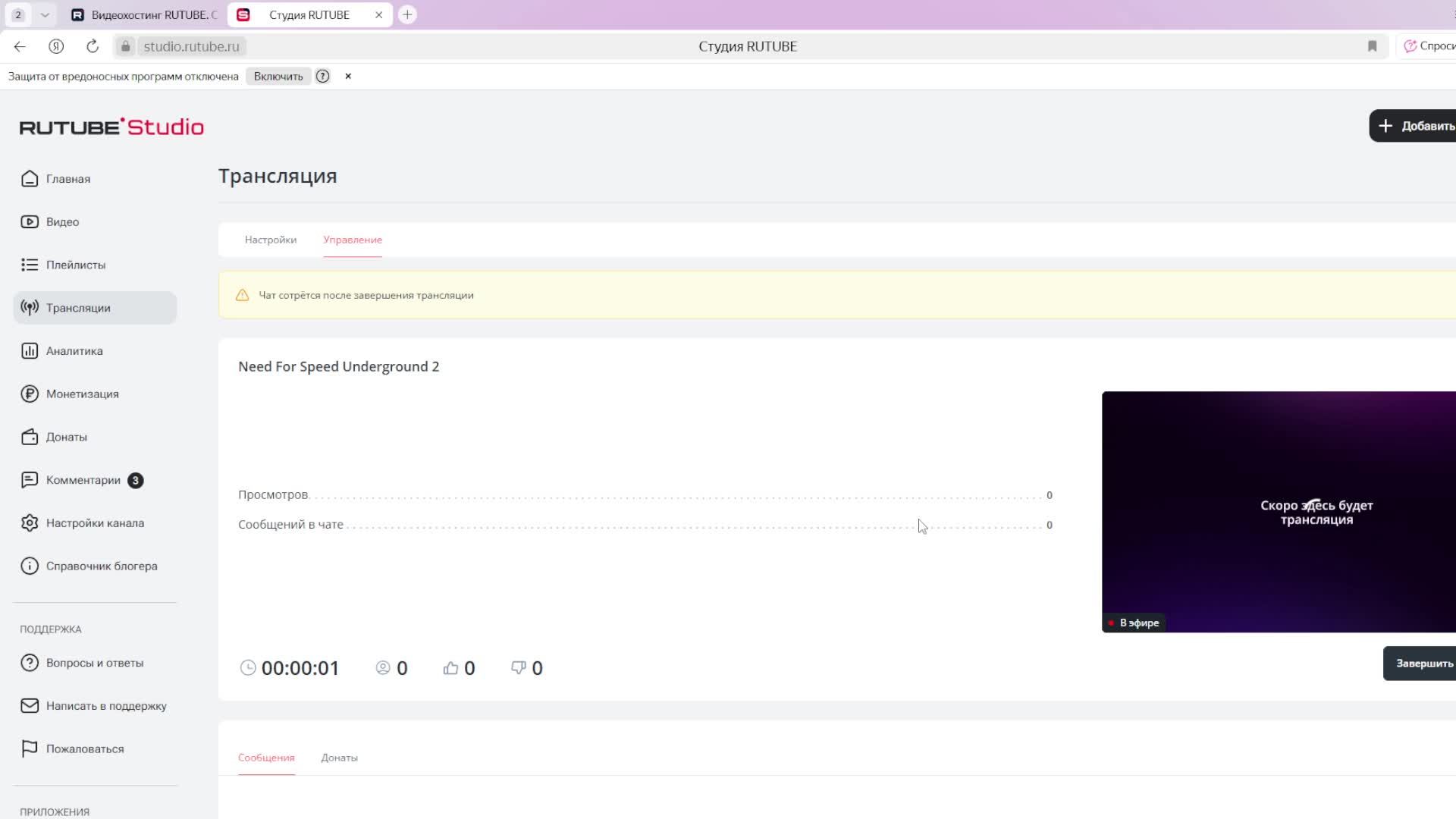Viewport: 1456px width, 819px height.
Task: Switch to the Настройки tab
Action: coord(270,240)
